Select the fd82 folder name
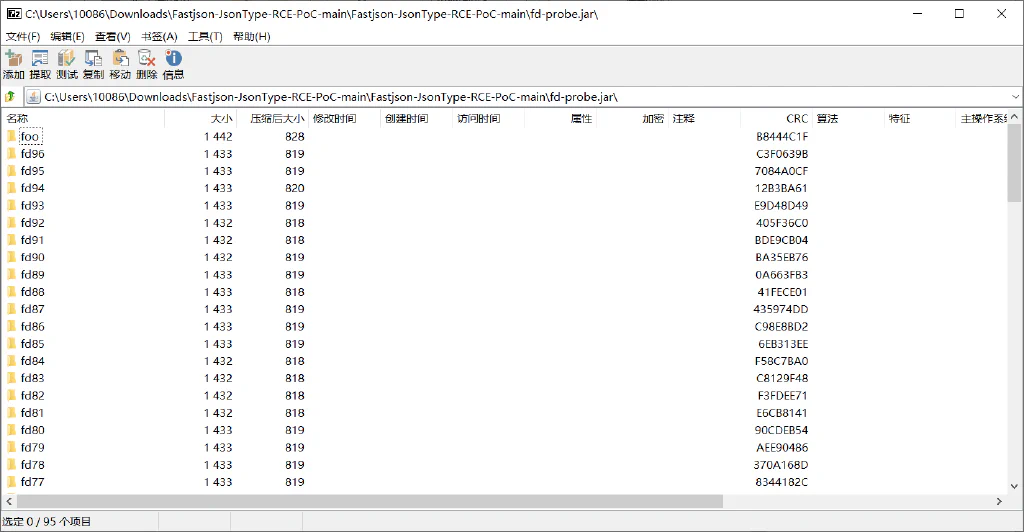 [x=33, y=396]
